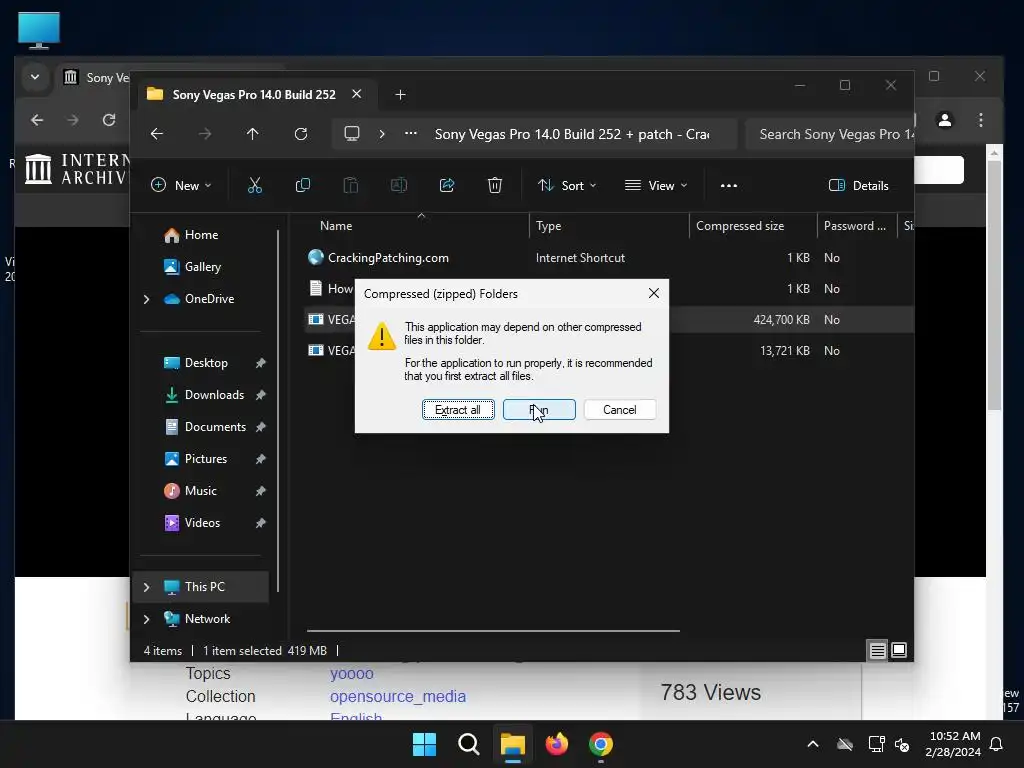1024x768 pixels.
Task: Open Videos in quick access
Action: tap(202, 522)
